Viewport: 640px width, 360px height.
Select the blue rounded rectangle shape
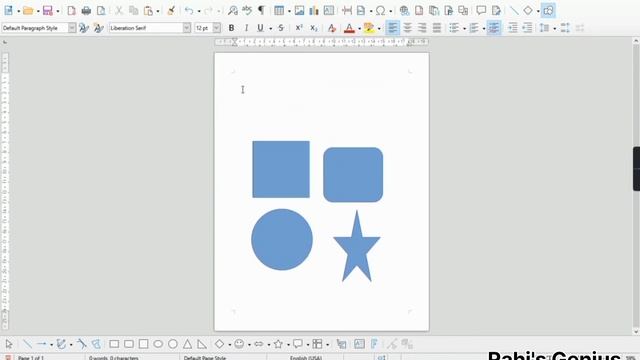[x=353, y=175]
